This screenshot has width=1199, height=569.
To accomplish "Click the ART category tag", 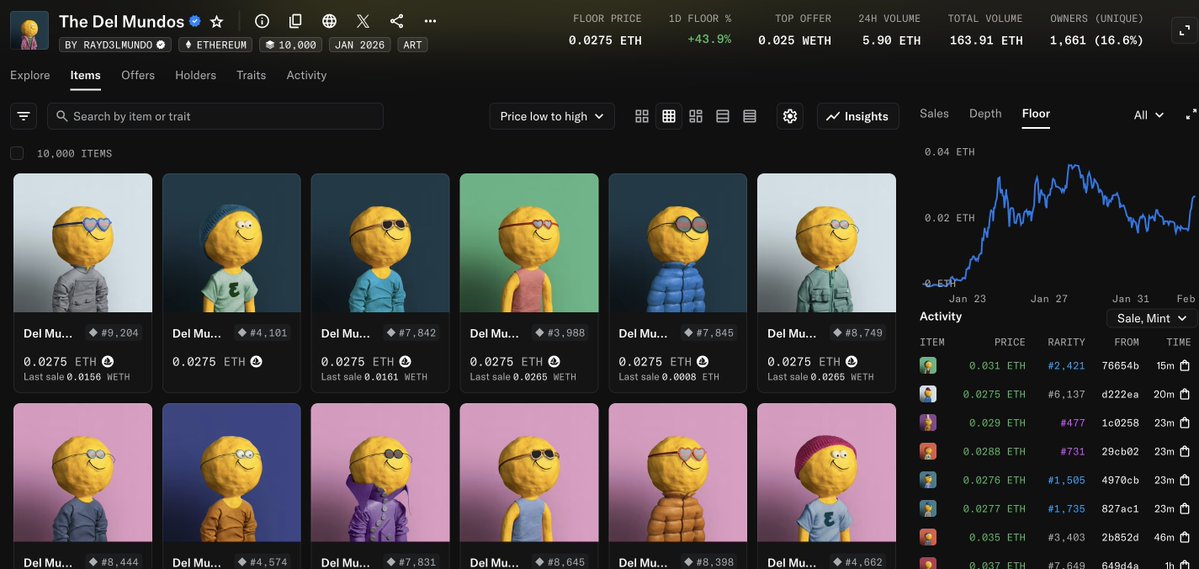I will click(413, 45).
